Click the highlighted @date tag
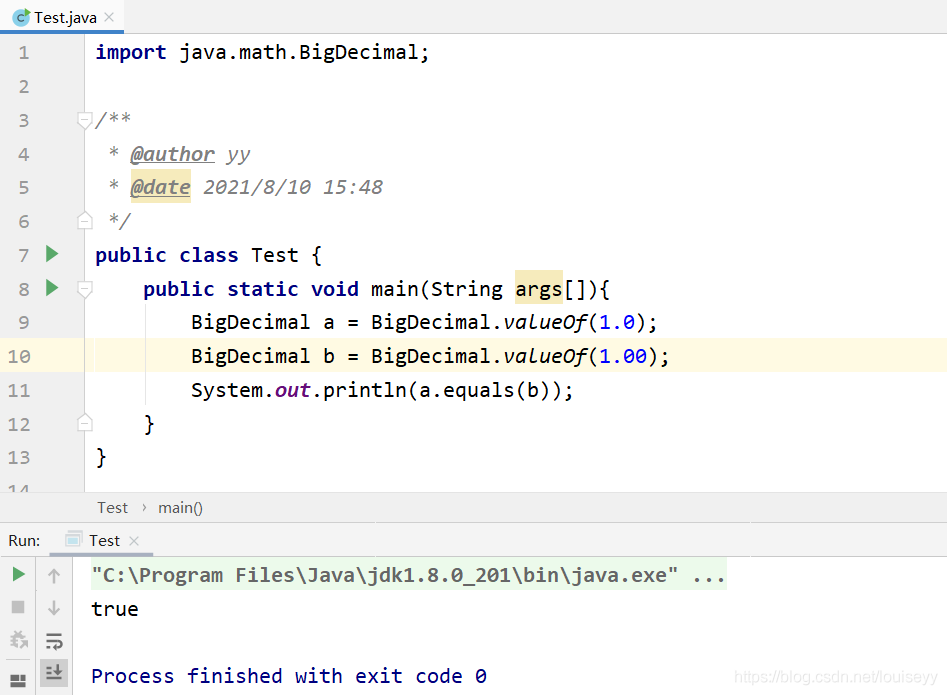The image size is (947, 695). (160, 187)
